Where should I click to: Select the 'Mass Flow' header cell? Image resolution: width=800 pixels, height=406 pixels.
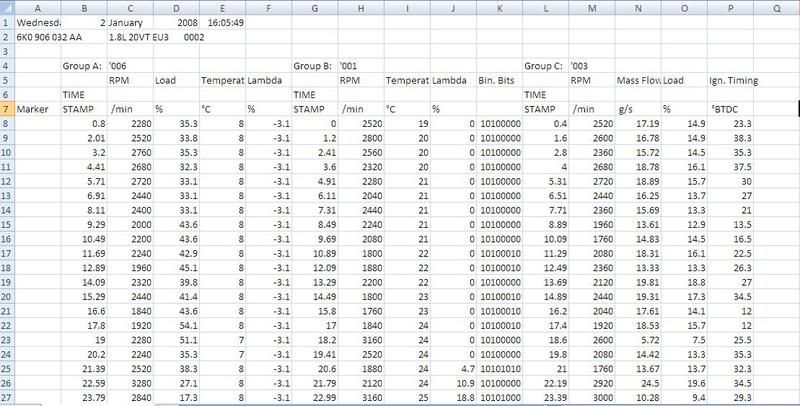(638, 81)
